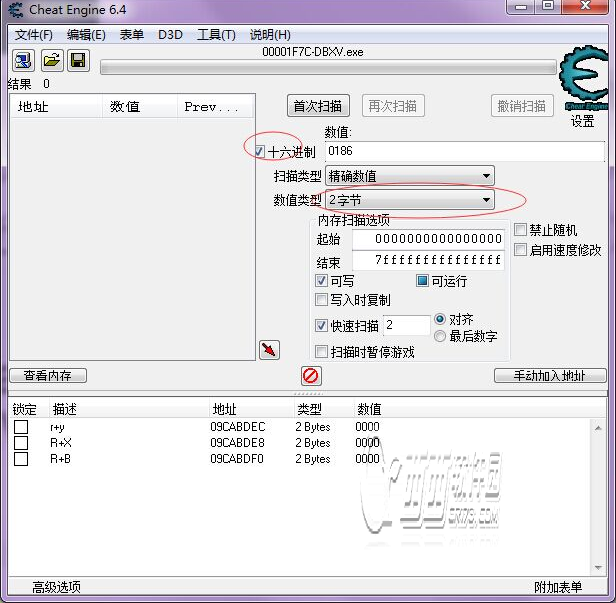Lock the R+X address entry
The height and width of the screenshot is (603, 616).
[21, 443]
